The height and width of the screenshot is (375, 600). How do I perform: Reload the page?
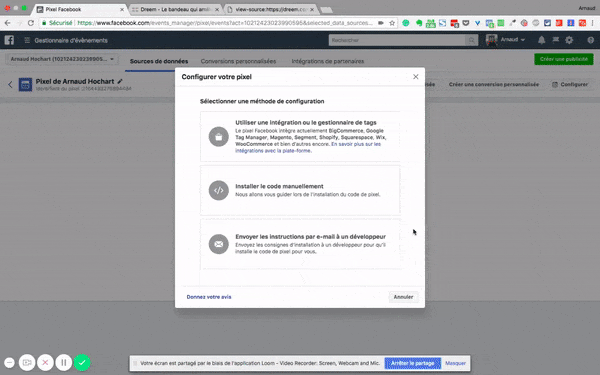pos(31,23)
